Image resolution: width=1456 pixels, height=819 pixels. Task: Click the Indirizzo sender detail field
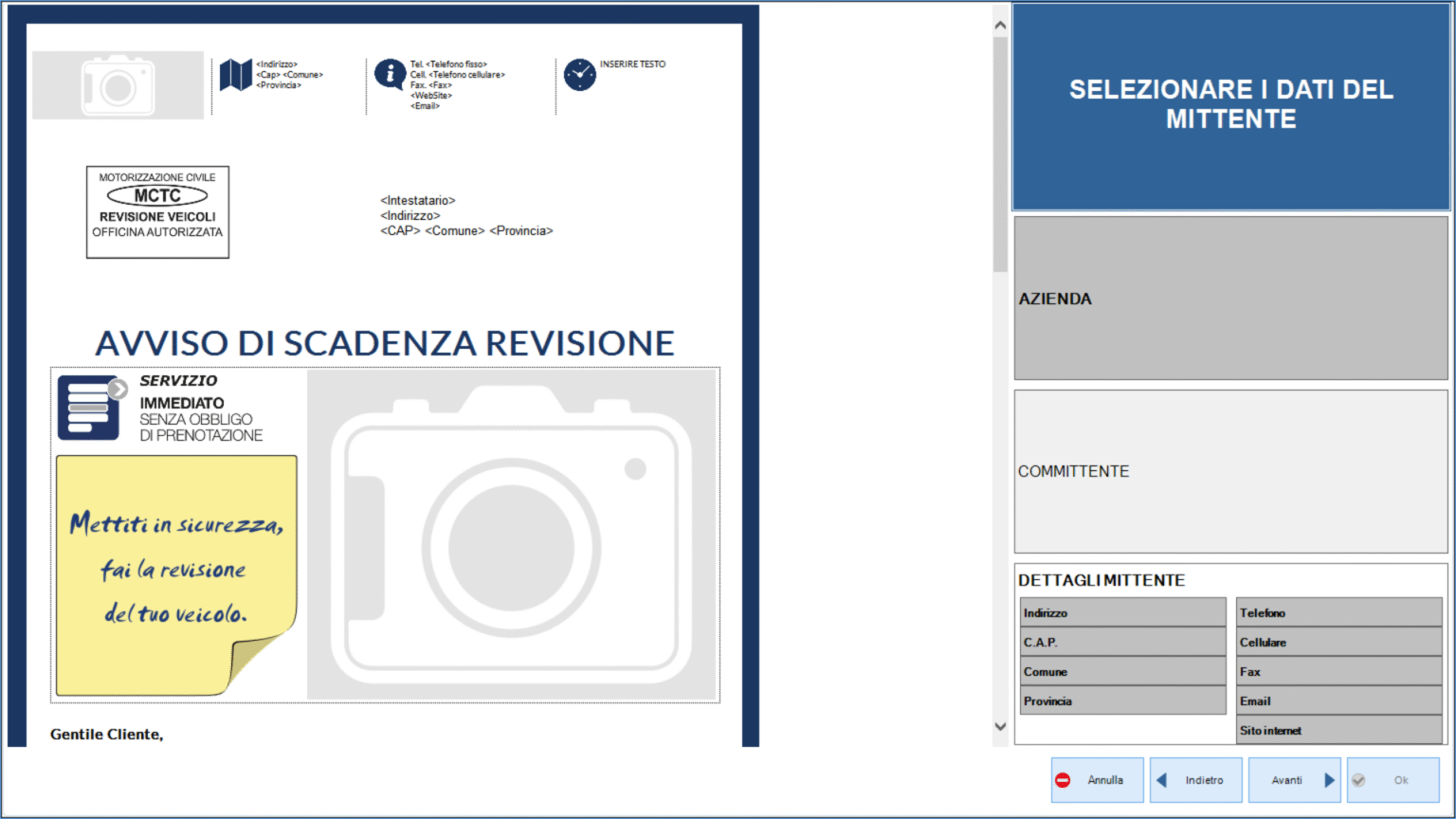pos(1122,613)
